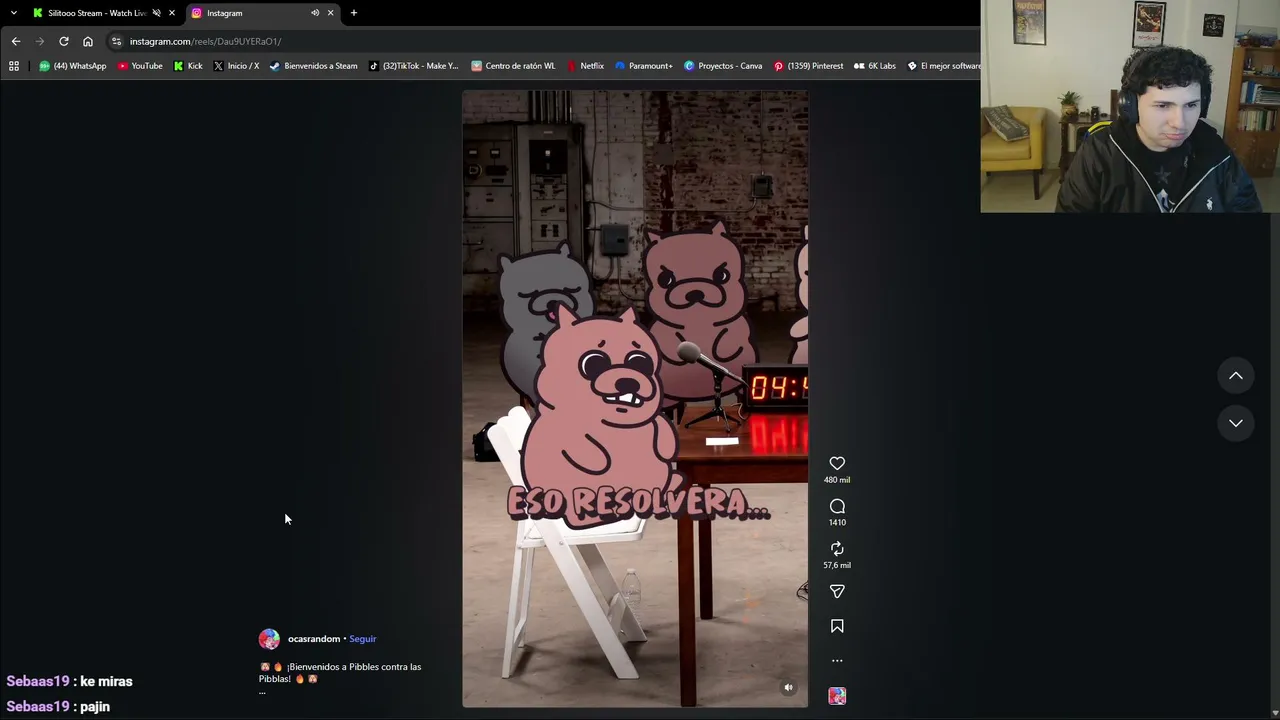Image resolution: width=1280 pixels, height=720 pixels.
Task: Click the caption text Bienvenidos a Pibbles
Action: [x=340, y=672]
